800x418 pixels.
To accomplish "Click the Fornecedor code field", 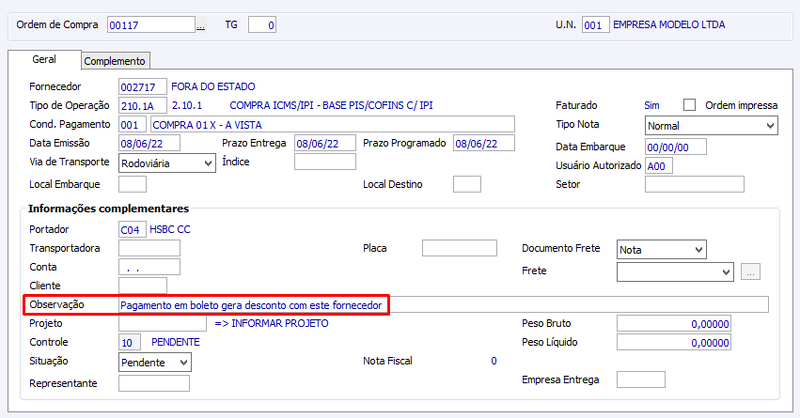I will pyautogui.click(x=142, y=87).
